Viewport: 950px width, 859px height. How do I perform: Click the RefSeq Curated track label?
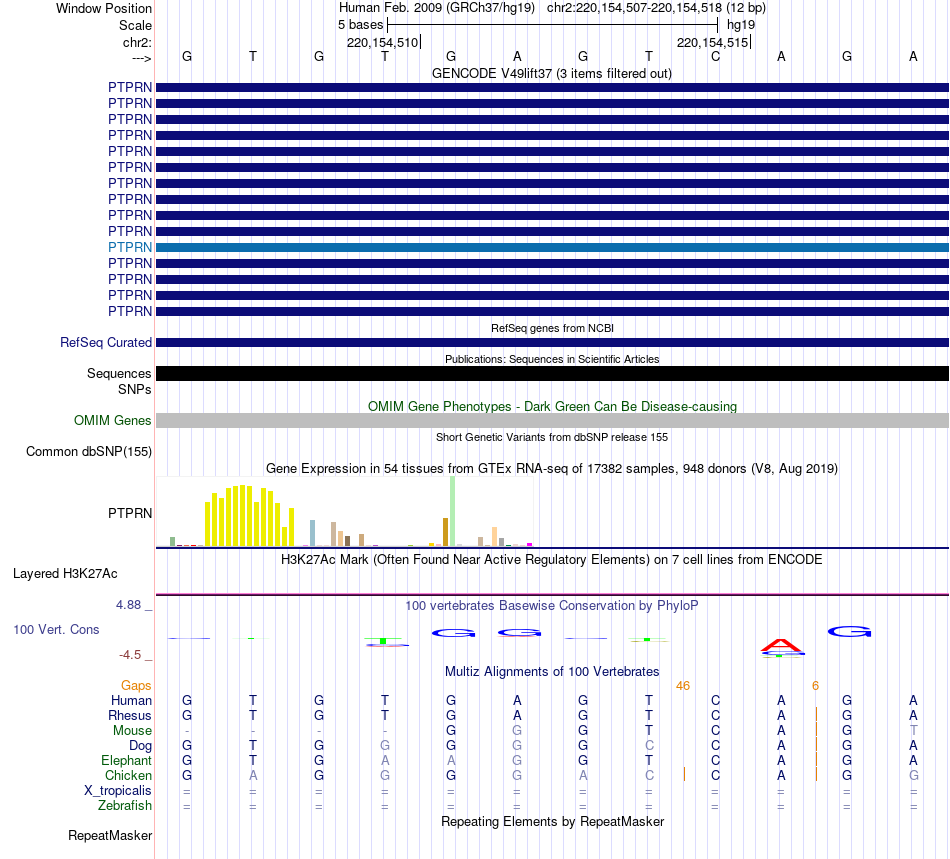pyautogui.click(x=106, y=342)
